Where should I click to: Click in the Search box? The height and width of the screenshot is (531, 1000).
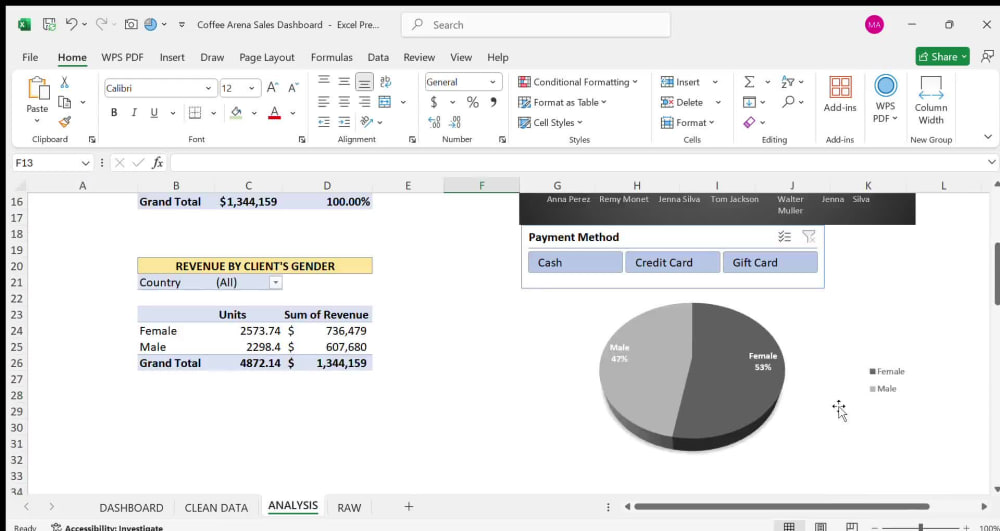[536, 25]
